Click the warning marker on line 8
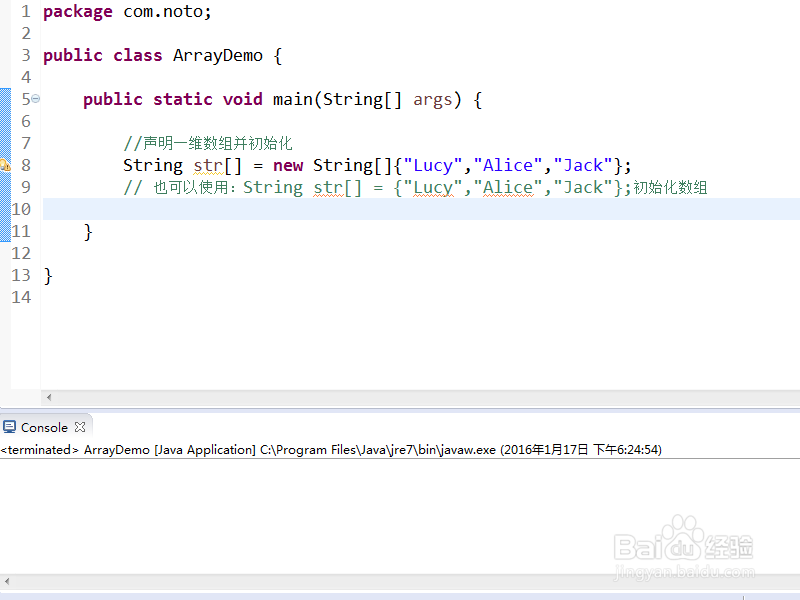The image size is (800, 600). pyautogui.click(x=5, y=165)
